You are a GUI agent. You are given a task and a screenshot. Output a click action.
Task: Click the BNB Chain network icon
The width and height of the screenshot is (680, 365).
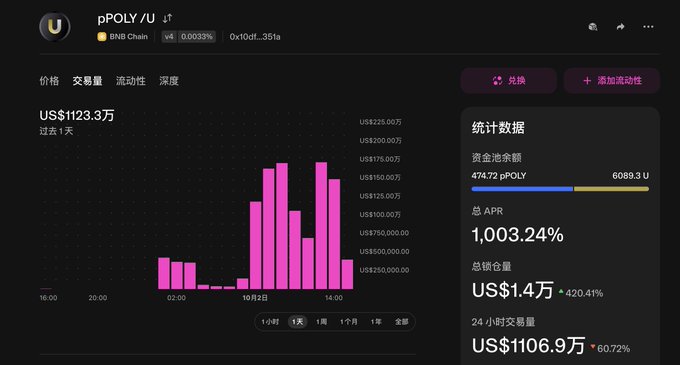pyautogui.click(x=102, y=37)
